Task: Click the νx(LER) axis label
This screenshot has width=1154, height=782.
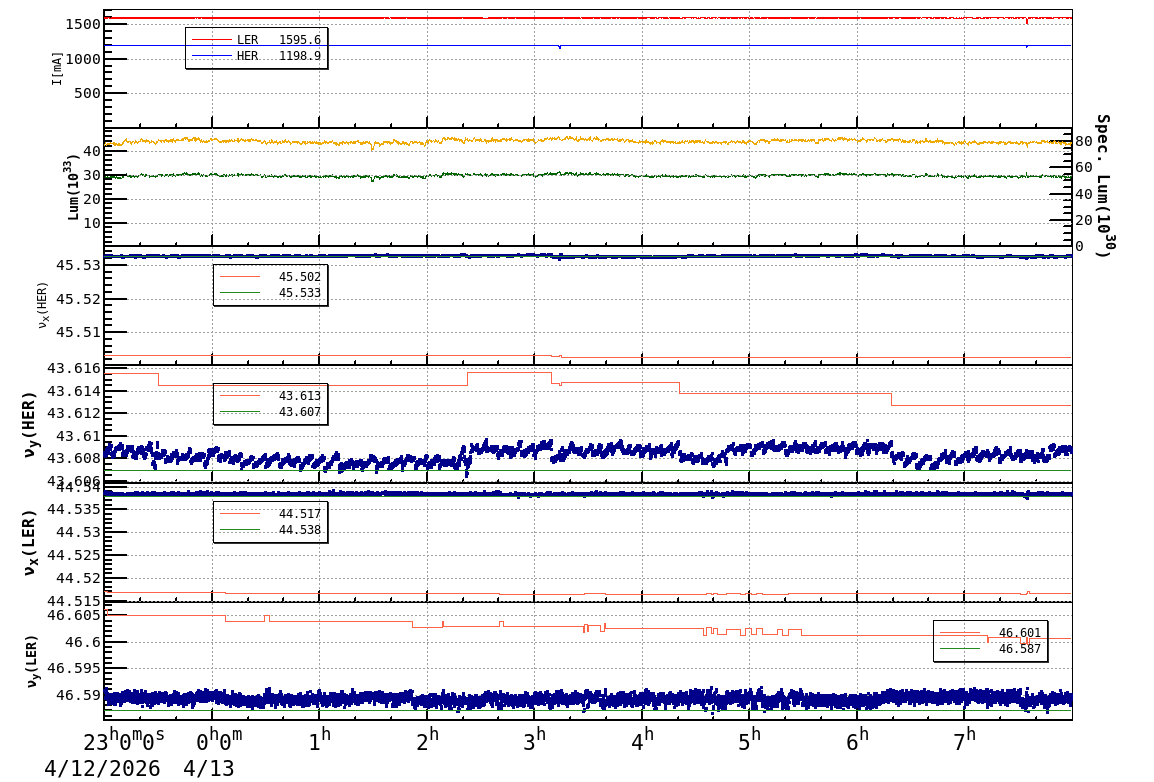Action: [30, 542]
